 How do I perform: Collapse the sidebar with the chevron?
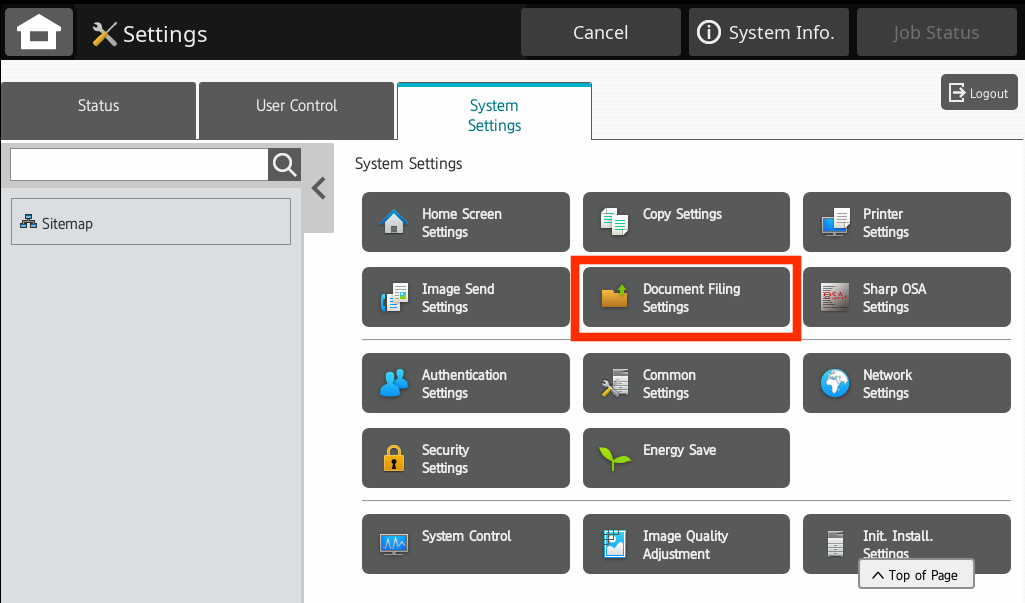coord(318,187)
